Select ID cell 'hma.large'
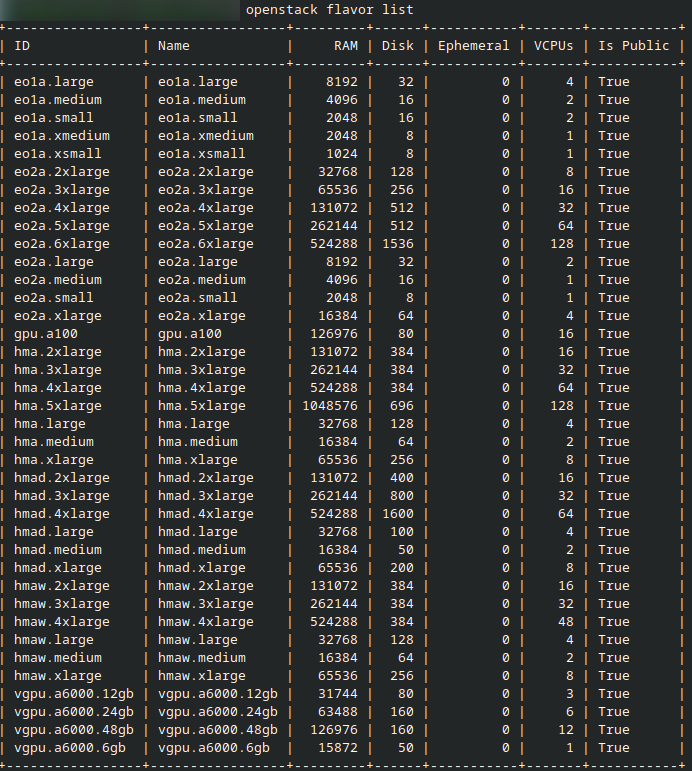Screen dimensions: 692x771 tap(50, 424)
